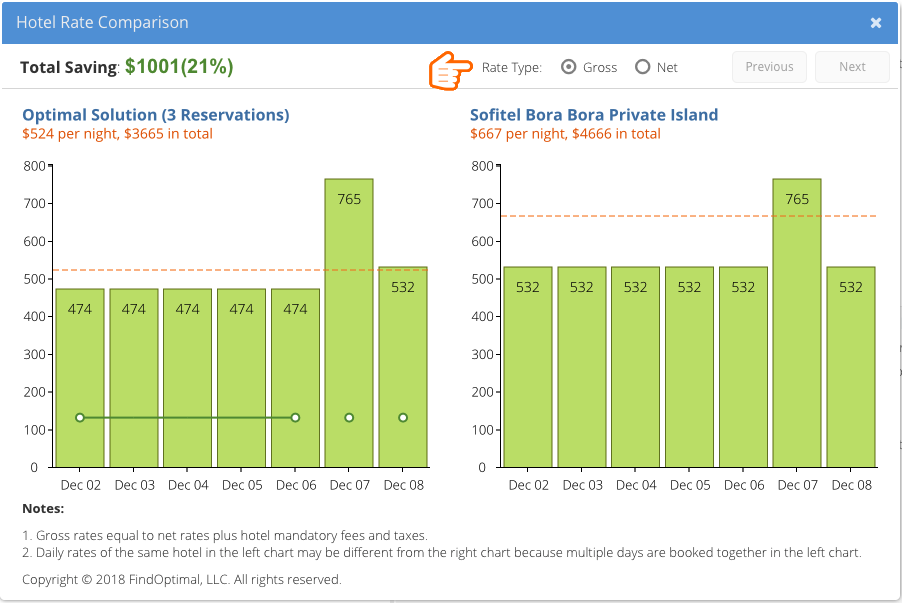Click reservation end marker on Dec 06
Screen dimensions: 902x603
pyautogui.click(x=295, y=418)
